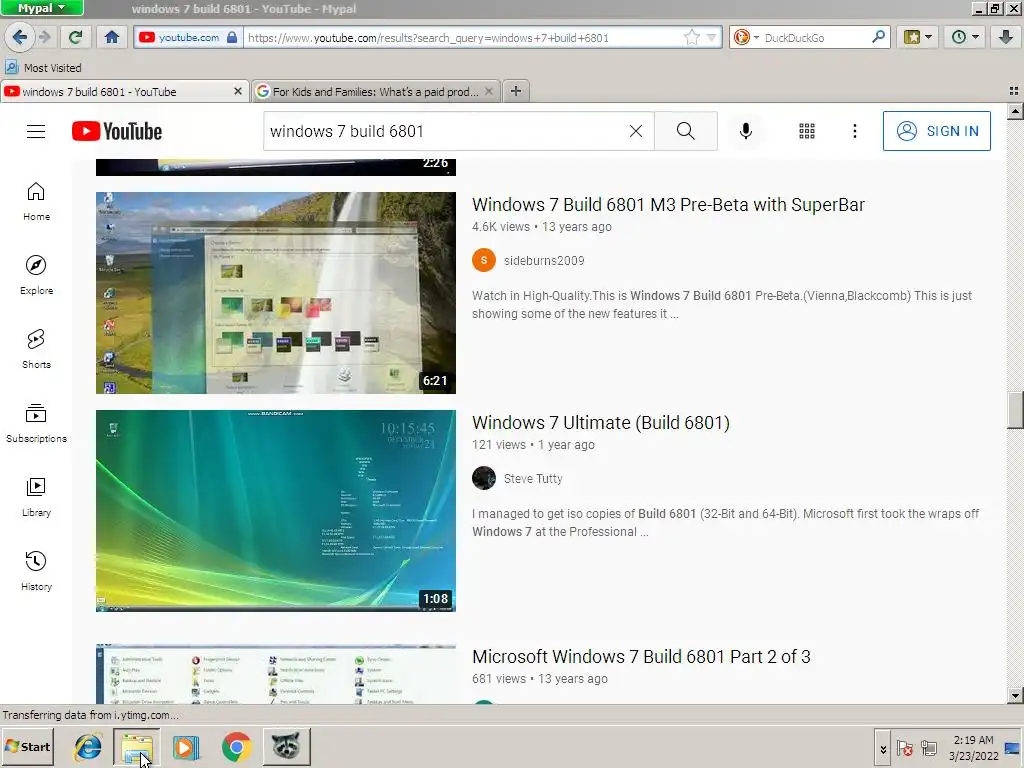Click the YouTube logo
Viewport: 1024px width, 768px height.
(x=117, y=131)
